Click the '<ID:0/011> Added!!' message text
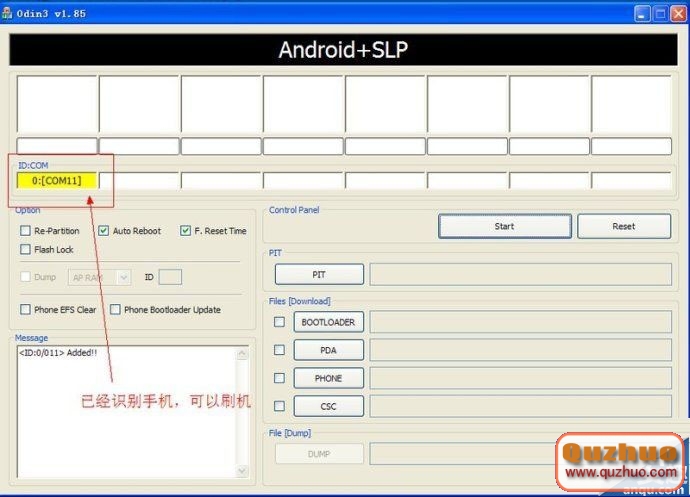The image size is (690, 497). pos(58,353)
